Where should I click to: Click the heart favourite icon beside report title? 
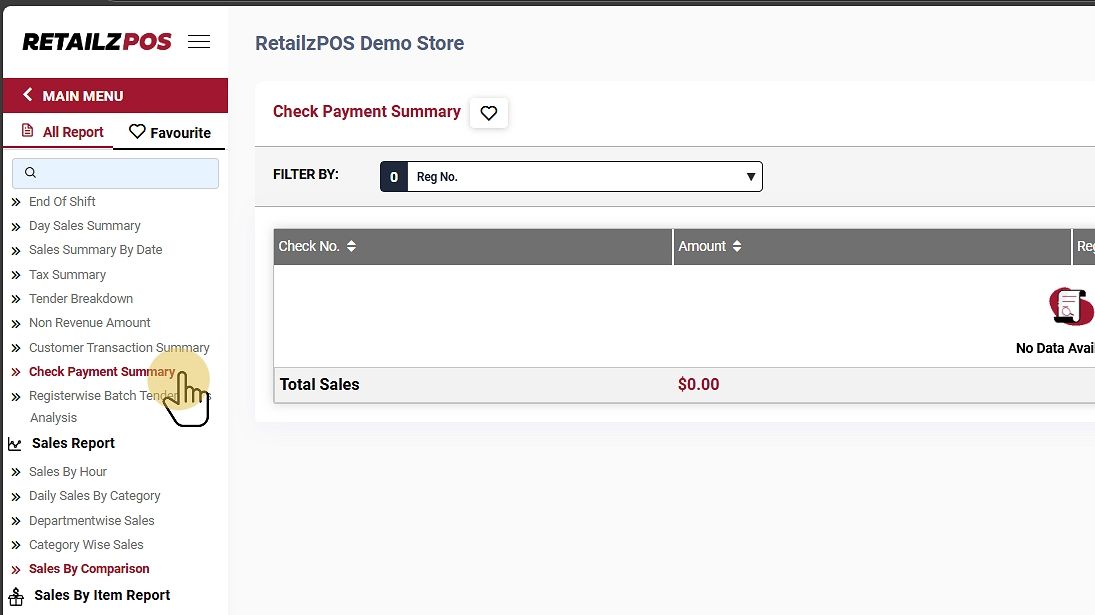coord(489,113)
